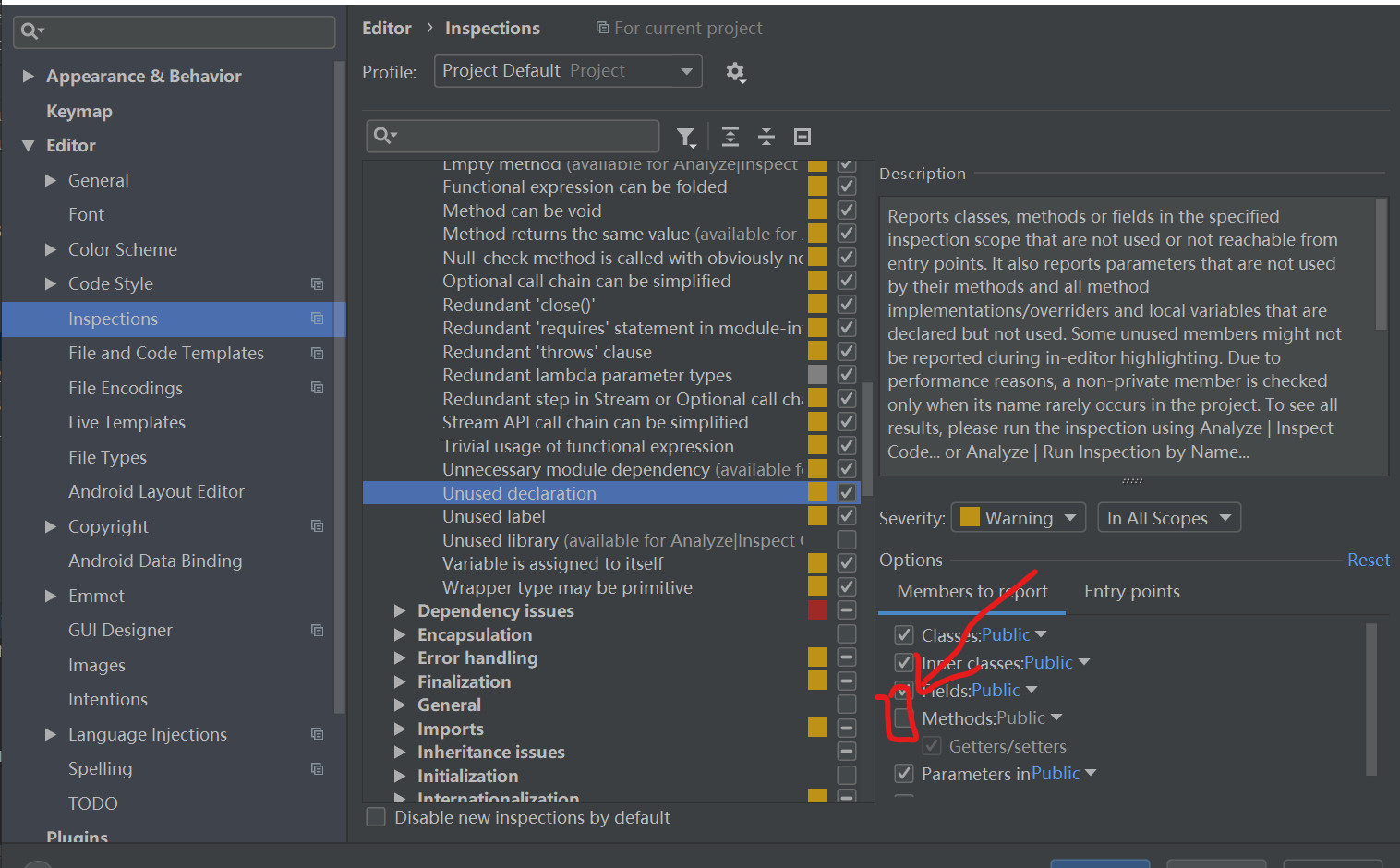This screenshot has width=1400, height=868.
Task: Click the GUI Designer scope icon
Action: (x=317, y=630)
